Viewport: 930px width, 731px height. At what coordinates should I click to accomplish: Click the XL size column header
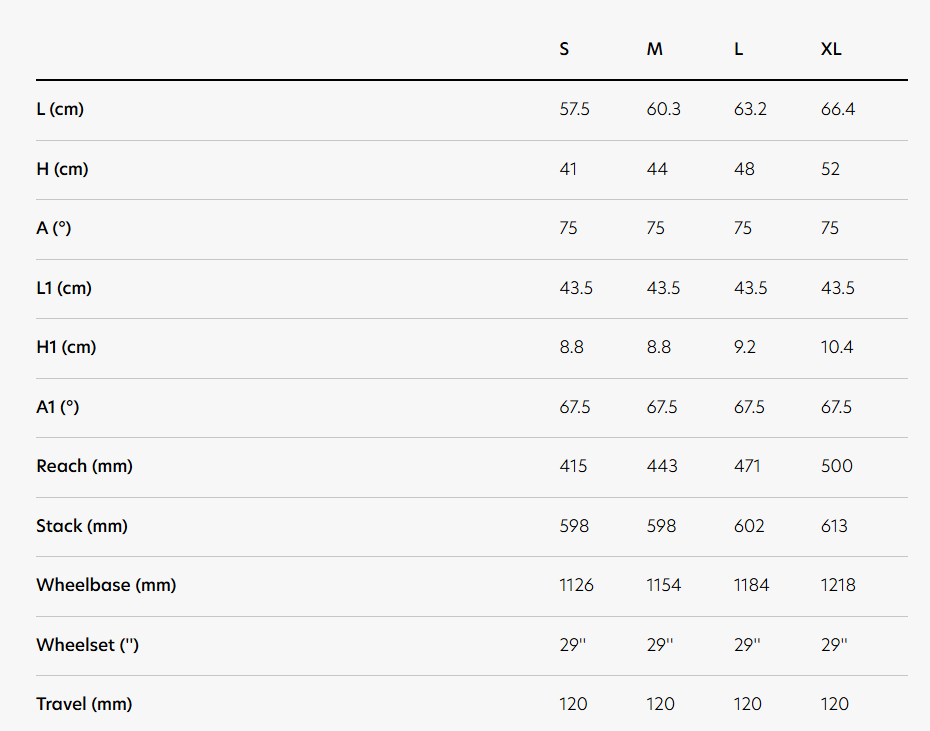click(x=831, y=49)
